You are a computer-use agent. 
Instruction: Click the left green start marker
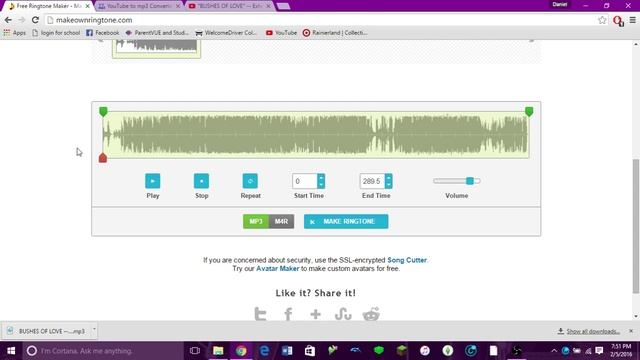(x=103, y=111)
